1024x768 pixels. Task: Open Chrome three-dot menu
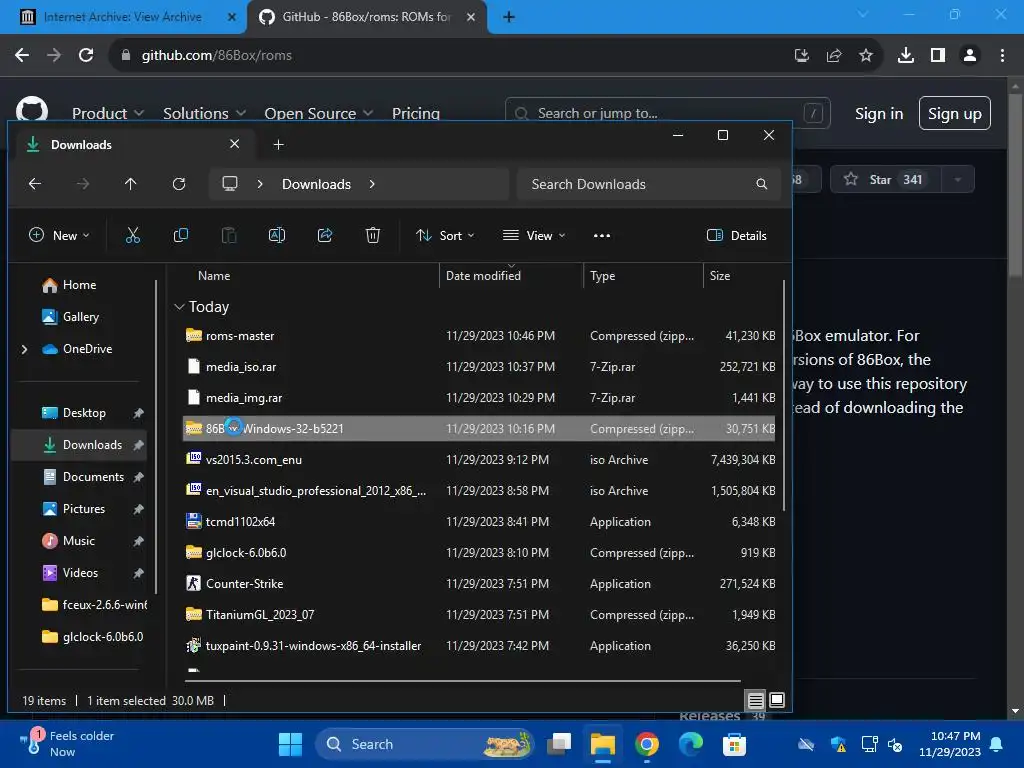pos(1002,56)
